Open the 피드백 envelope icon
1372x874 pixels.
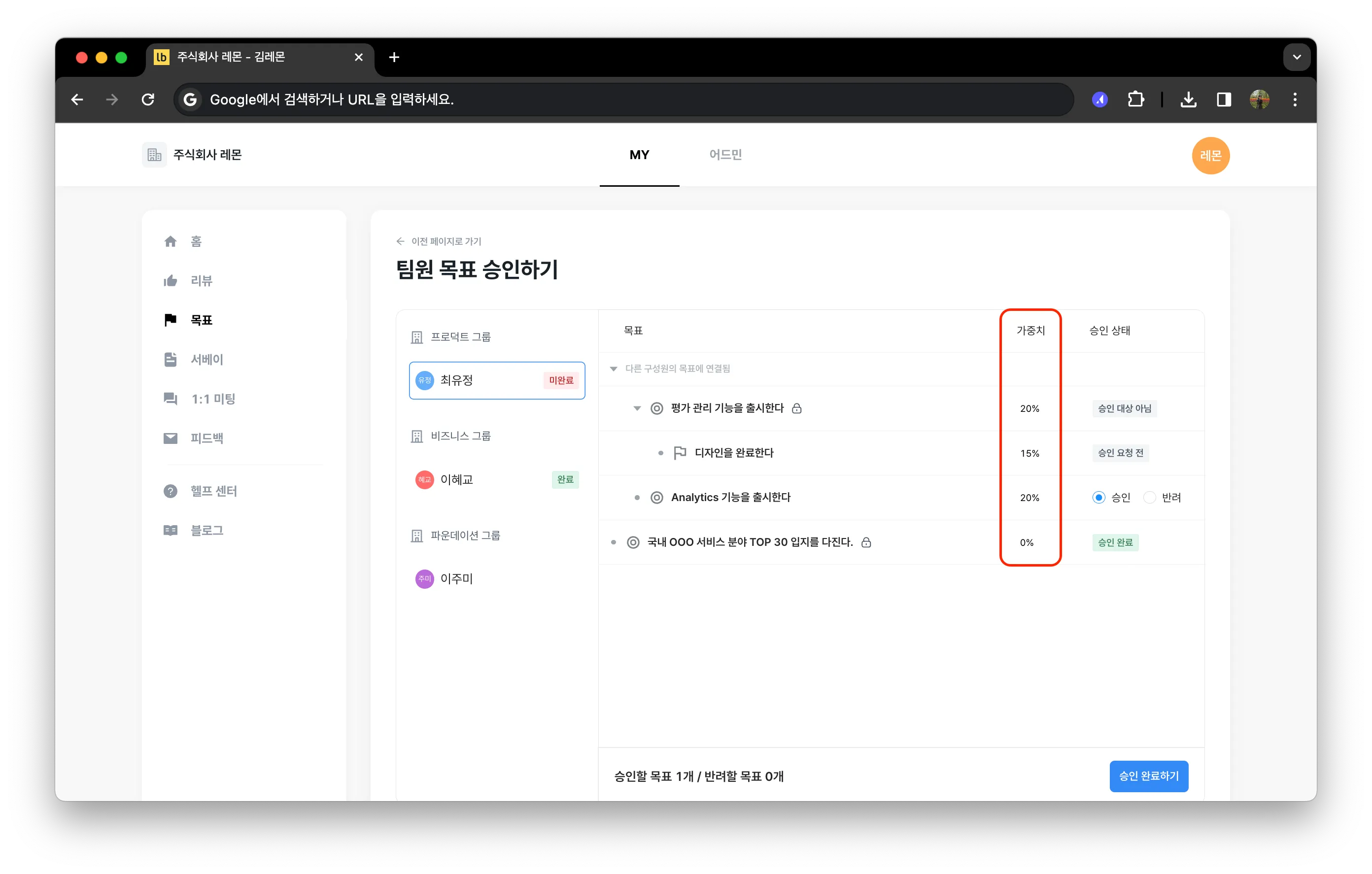(171, 437)
